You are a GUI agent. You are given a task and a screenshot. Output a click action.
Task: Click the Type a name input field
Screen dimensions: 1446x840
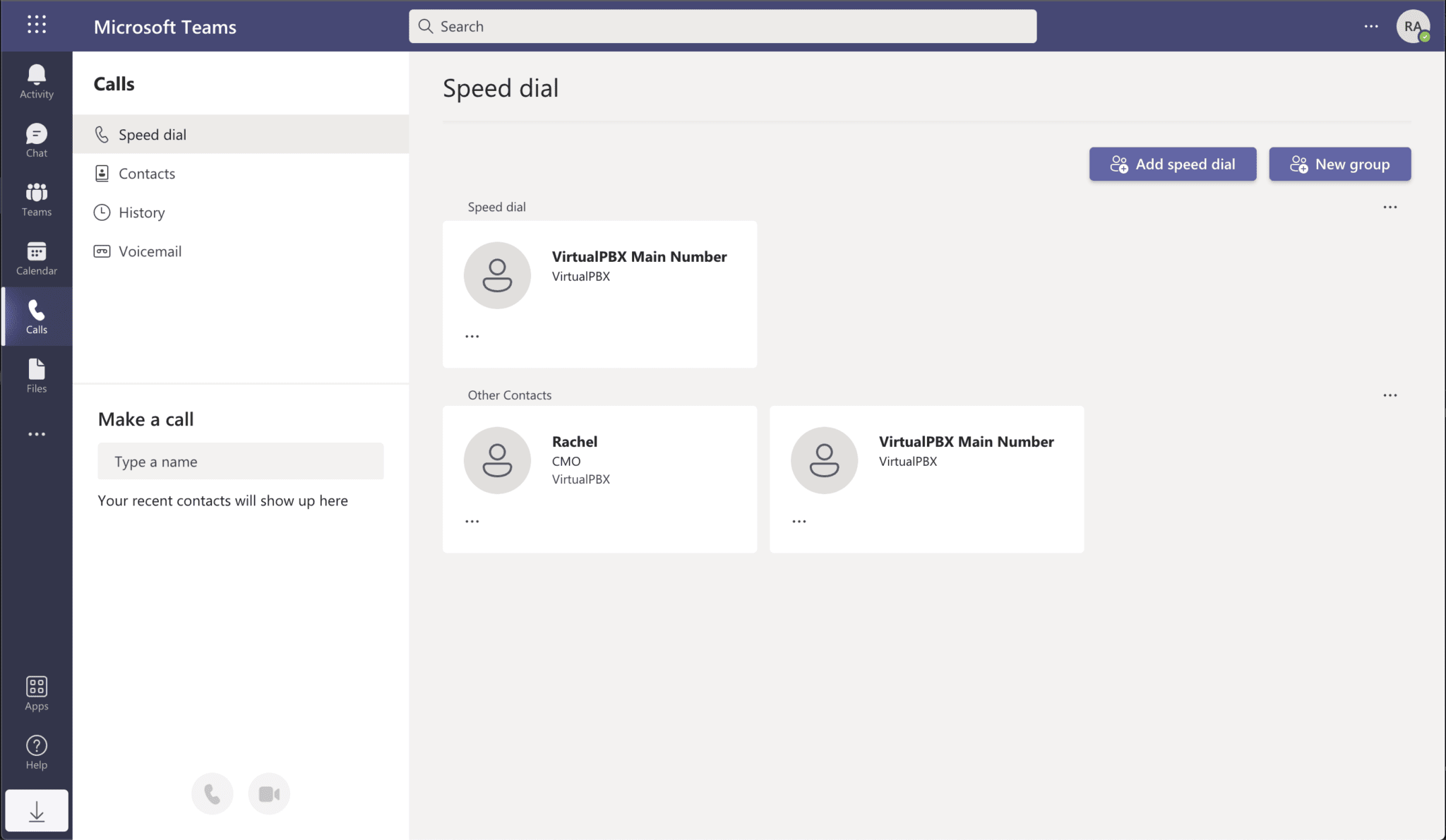click(240, 461)
